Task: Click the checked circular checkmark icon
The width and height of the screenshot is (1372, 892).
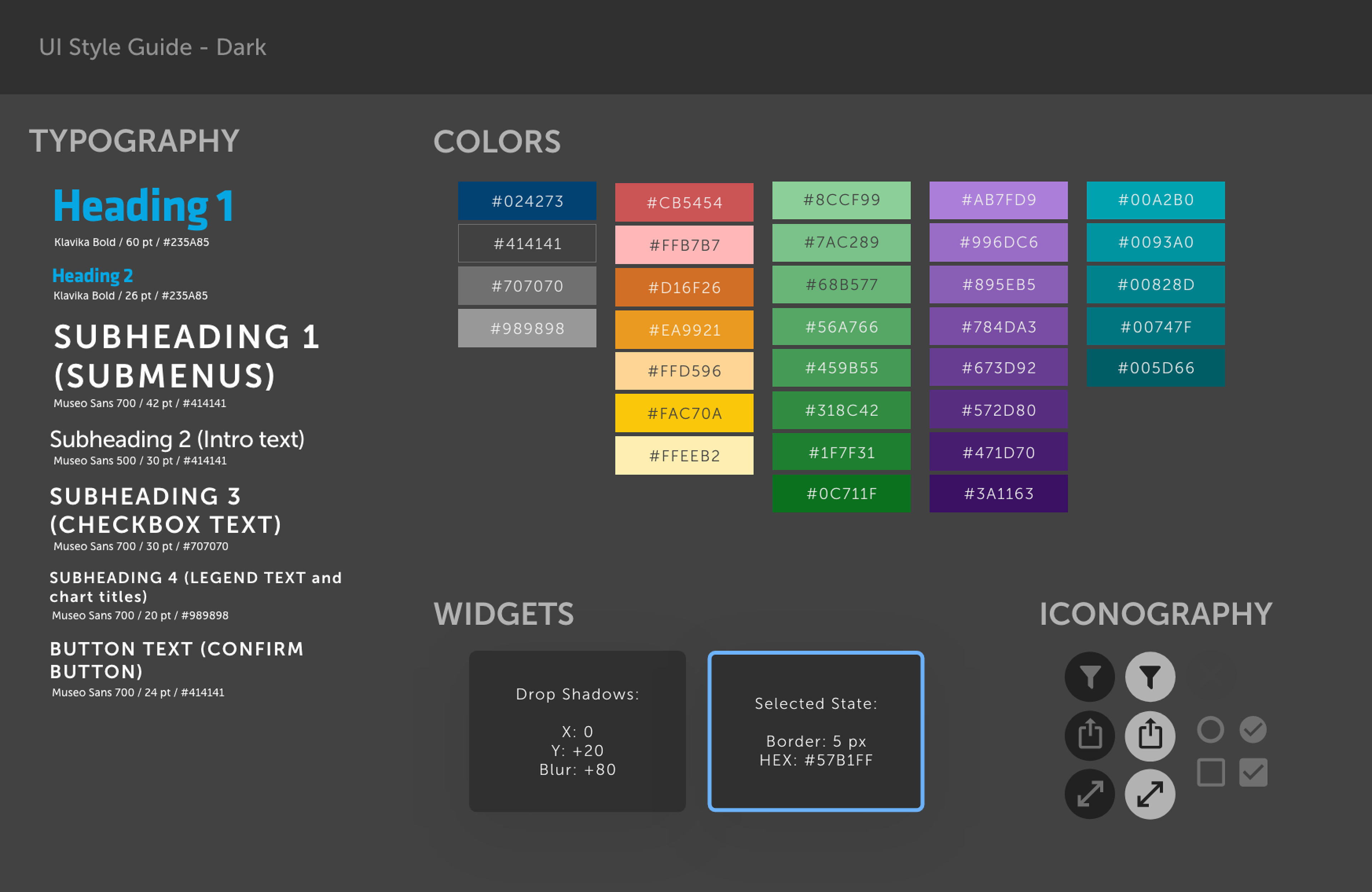Action: [x=1253, y=729]
